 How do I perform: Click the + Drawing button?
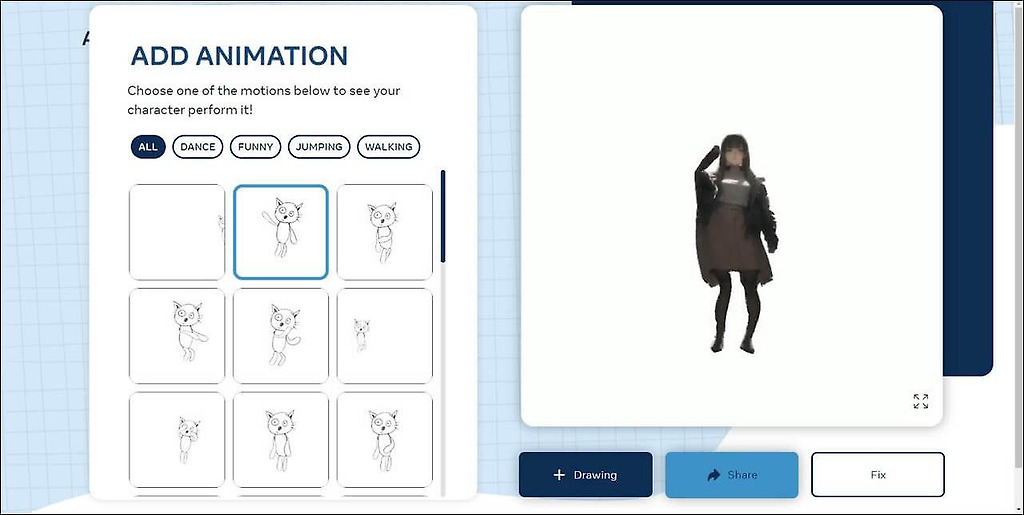pyautogui.click(x=586, y=475)
